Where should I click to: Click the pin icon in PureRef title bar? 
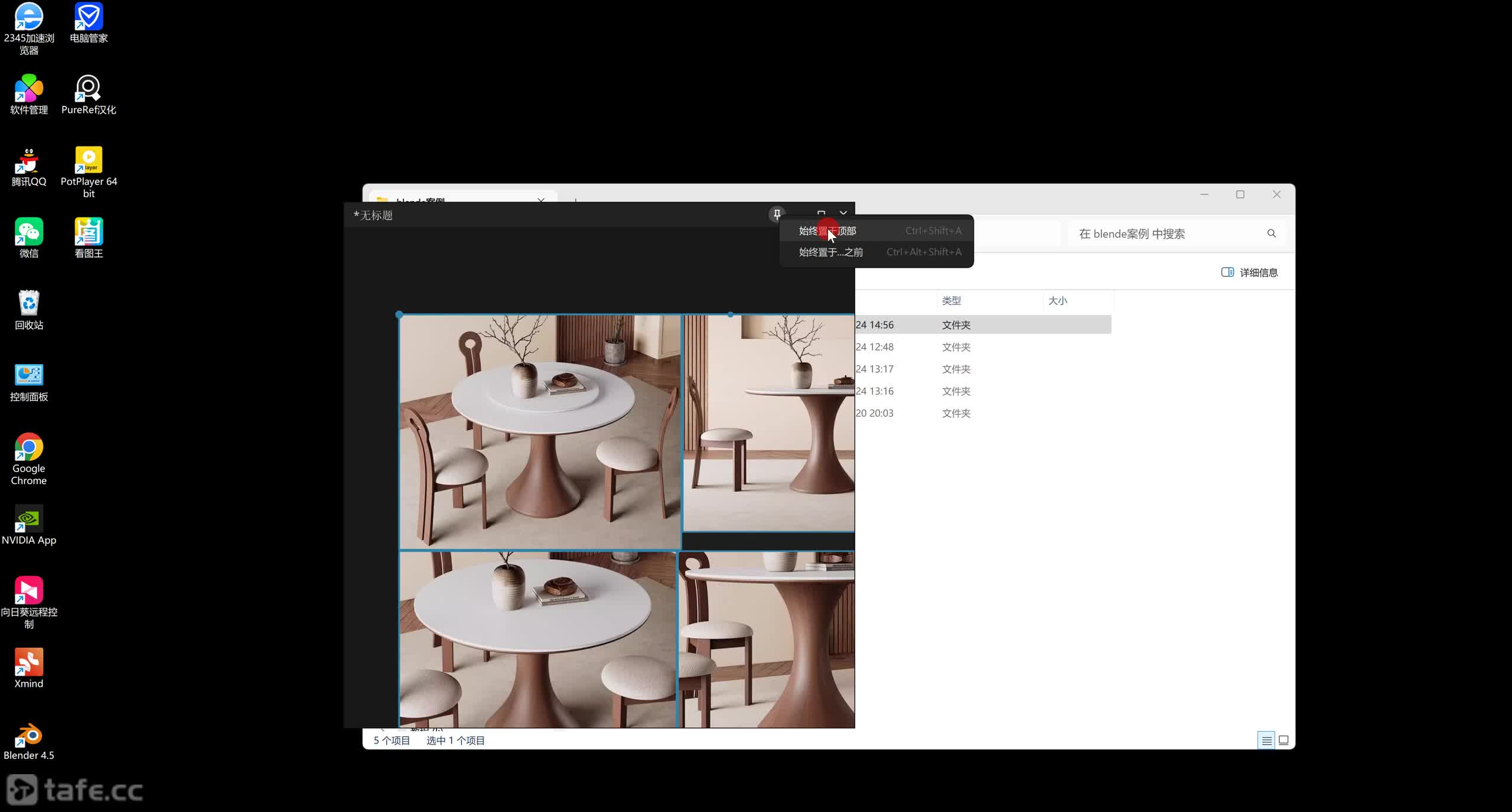777,214
